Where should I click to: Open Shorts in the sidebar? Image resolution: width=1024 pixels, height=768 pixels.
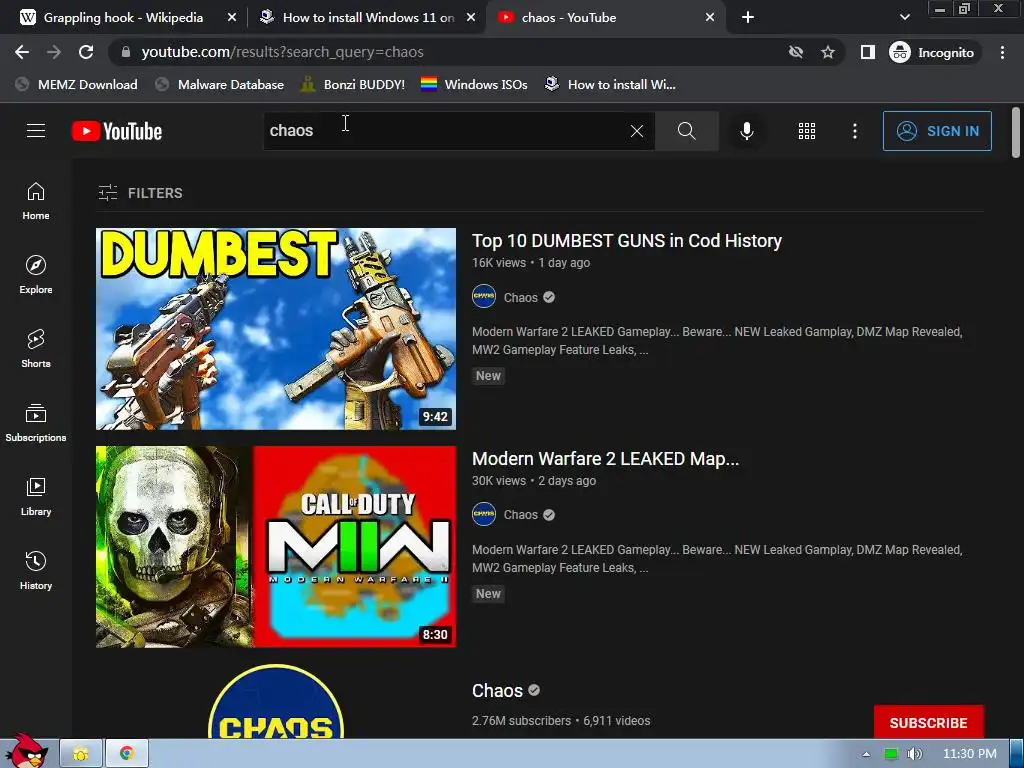pos(36,349)
